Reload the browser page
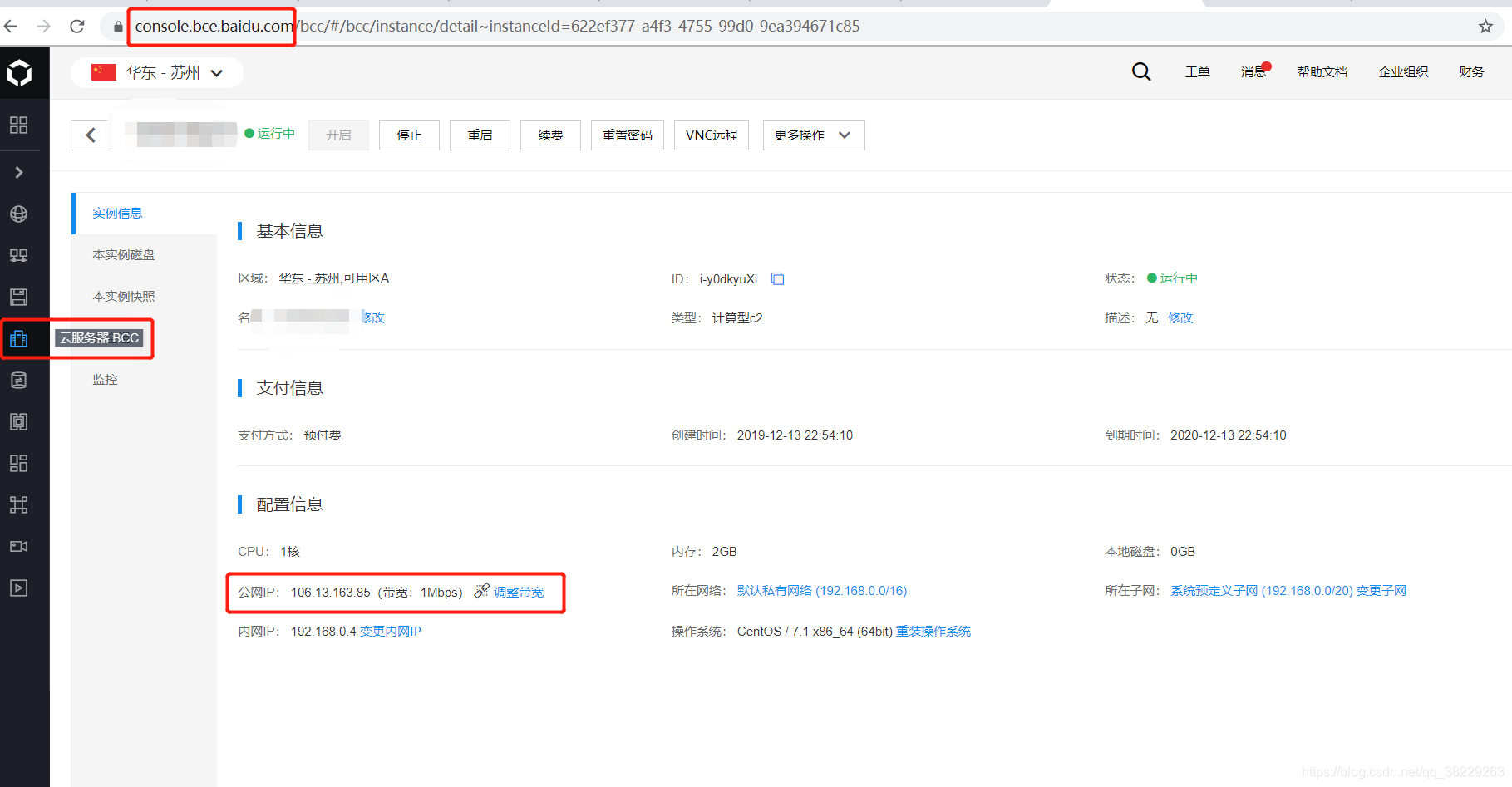 click(77, 27)
